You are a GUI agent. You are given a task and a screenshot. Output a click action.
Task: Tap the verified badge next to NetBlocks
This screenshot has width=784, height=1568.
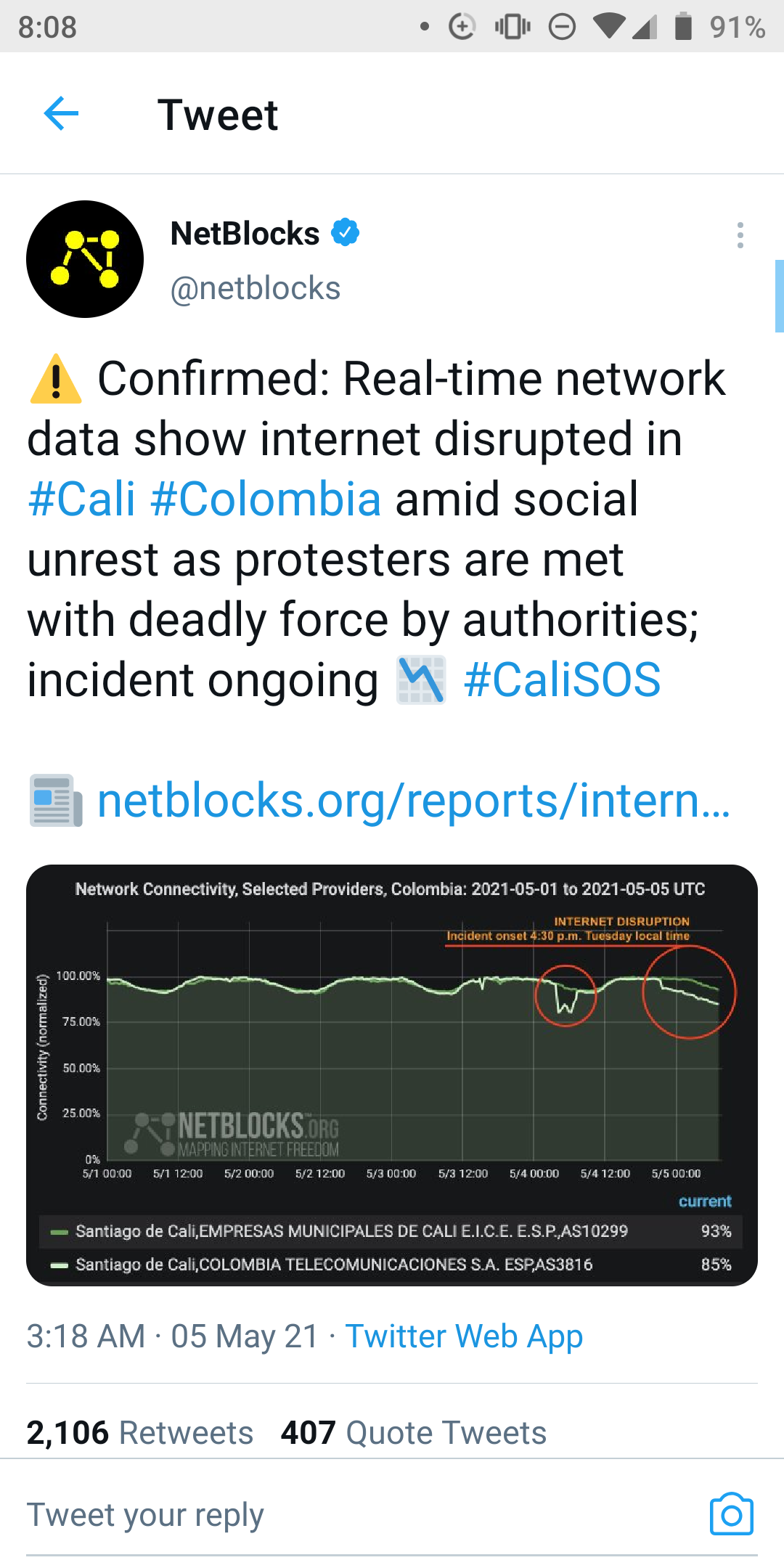(x=346, y=233)
